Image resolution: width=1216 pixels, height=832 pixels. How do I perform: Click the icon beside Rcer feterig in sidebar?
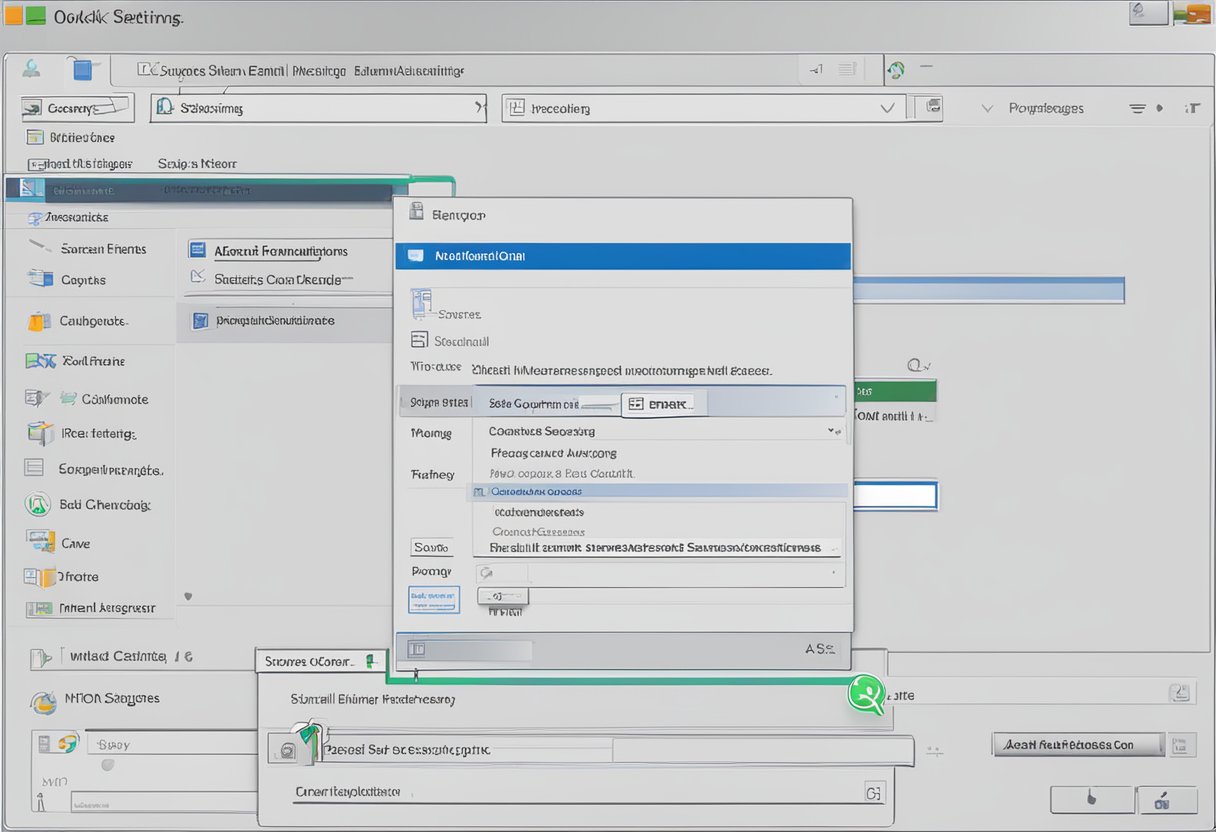point(40,433)
